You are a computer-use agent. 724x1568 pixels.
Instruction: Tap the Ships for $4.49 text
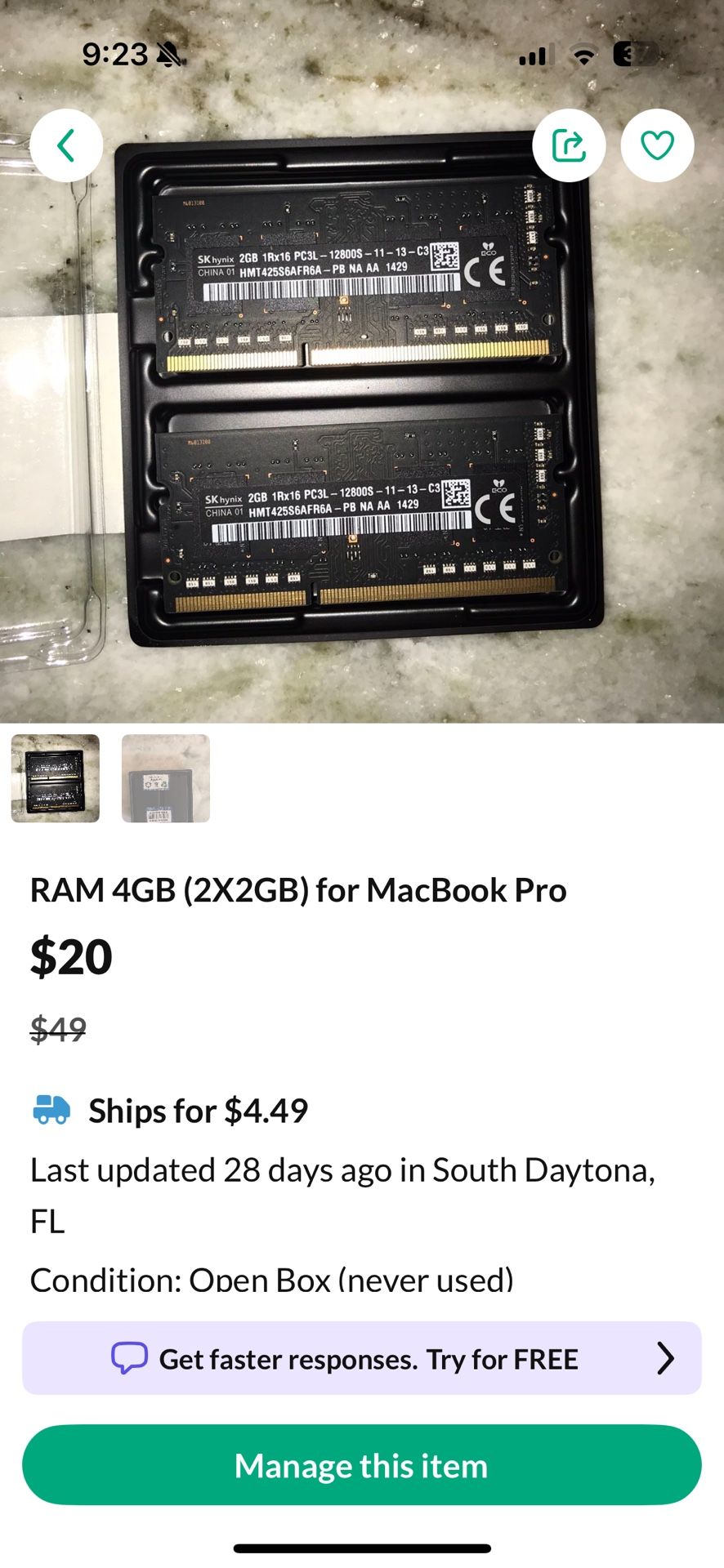click(x=199, y=1111)
